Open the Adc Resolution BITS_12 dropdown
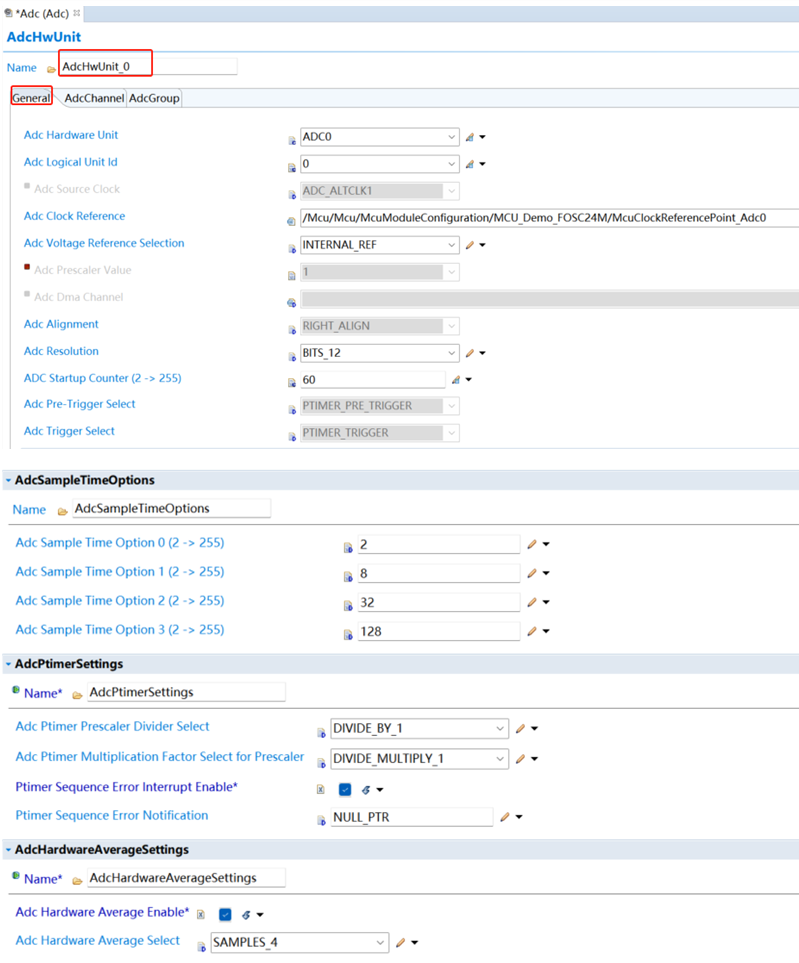This screenshot has width=799, height=963. (x=452, y=353)
